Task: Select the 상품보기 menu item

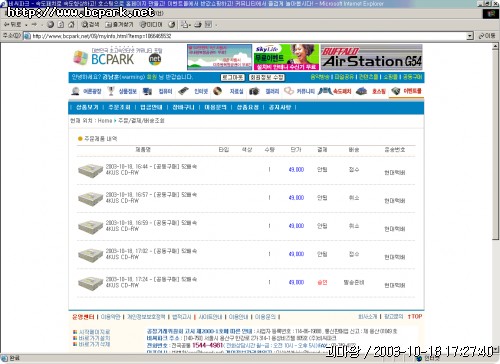Action: coord(87,107)
